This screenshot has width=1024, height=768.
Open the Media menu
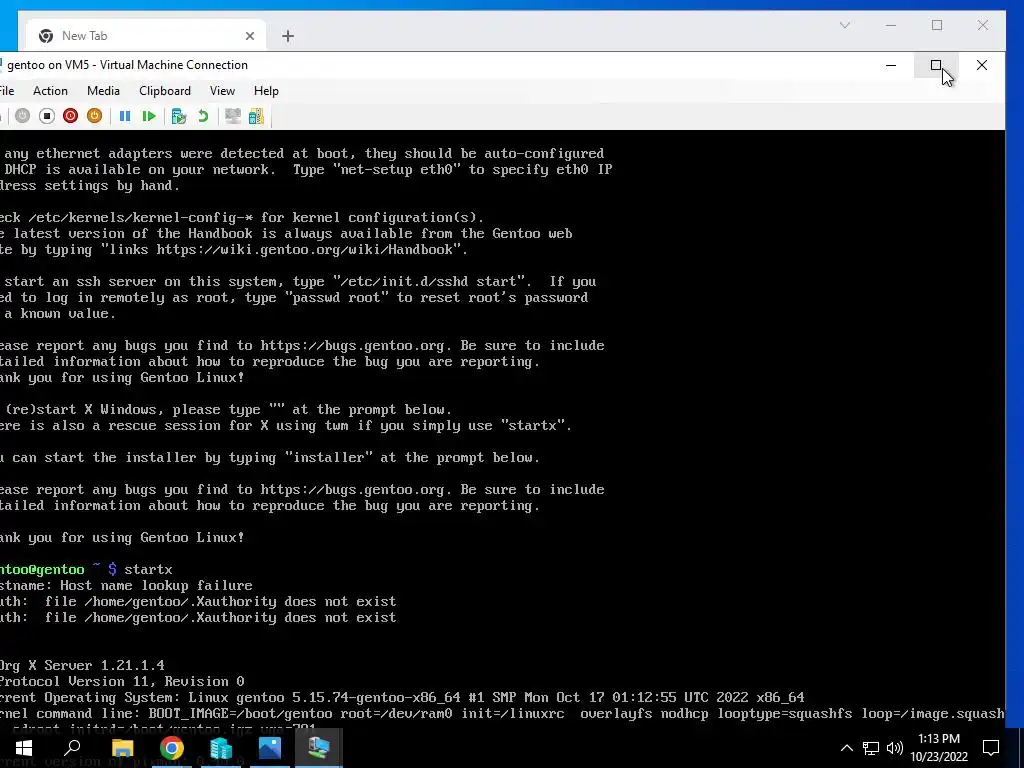pyautogui.click(x=103, y=91)
